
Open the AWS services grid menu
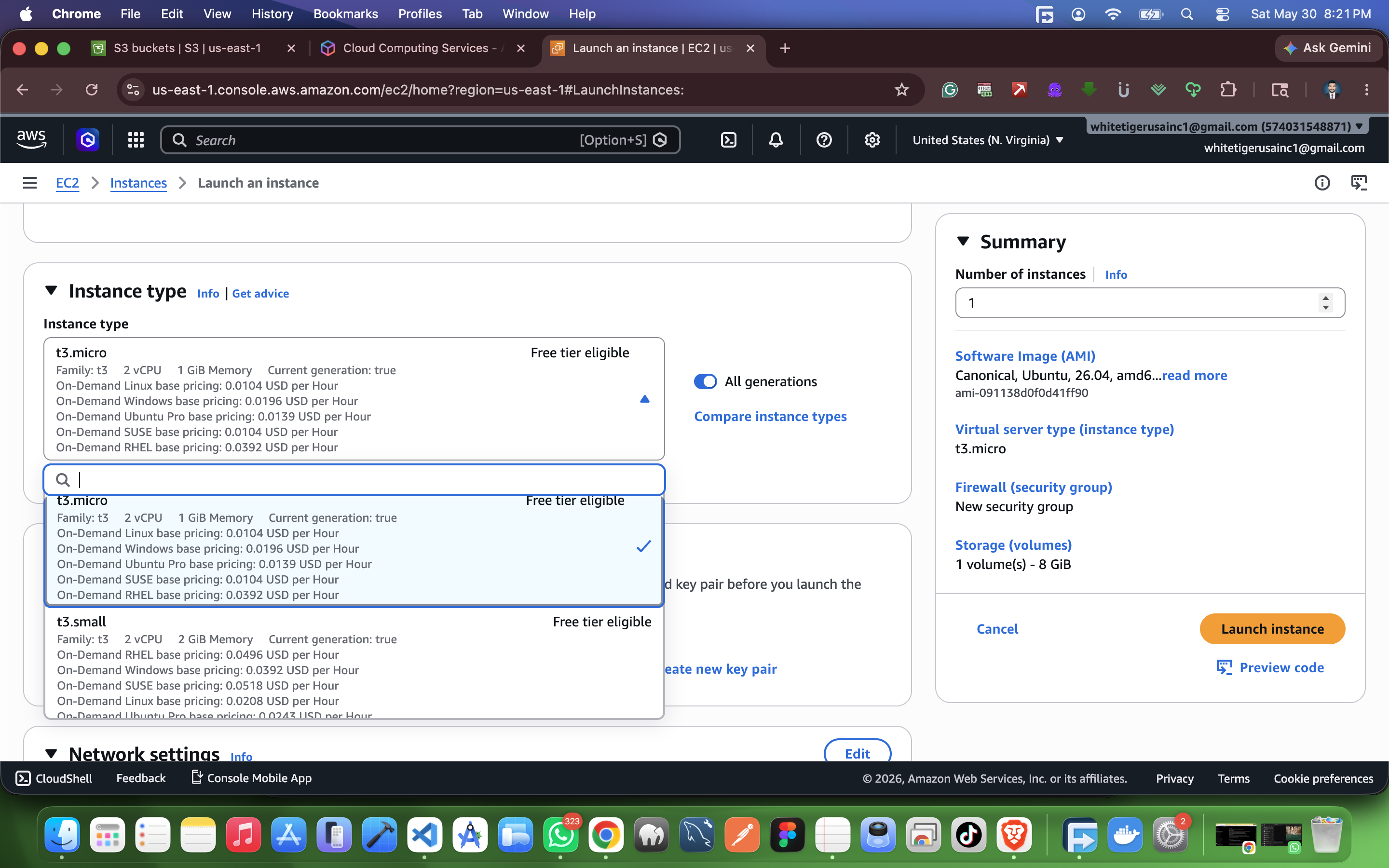[x=136, y=140]
